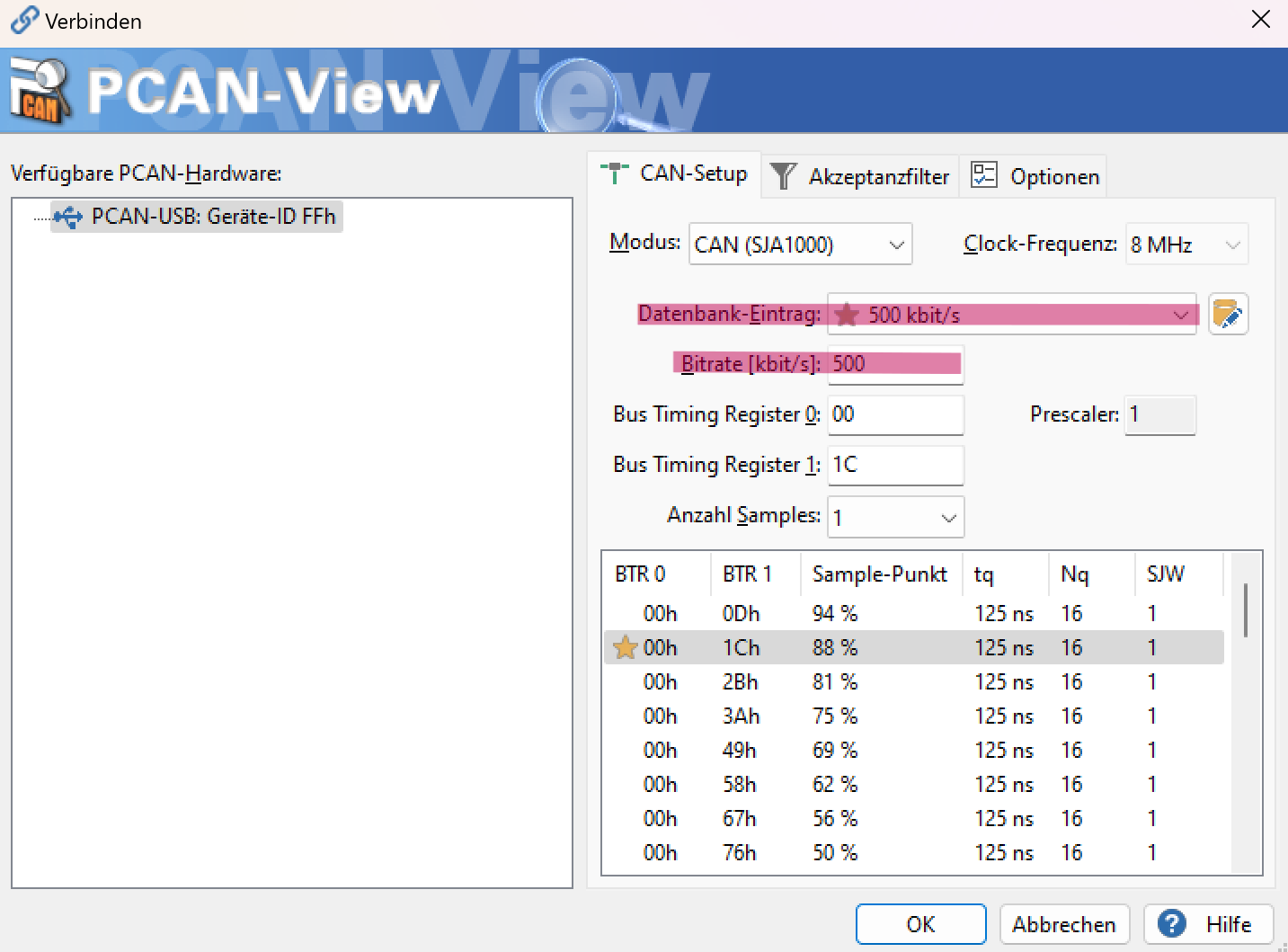Pick the 49h timing row

click(914, 750)
